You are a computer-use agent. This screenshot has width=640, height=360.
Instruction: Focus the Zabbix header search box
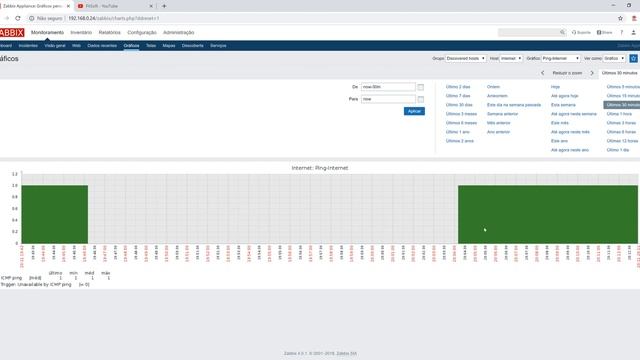pyautogui.click(x=529, y=32)
